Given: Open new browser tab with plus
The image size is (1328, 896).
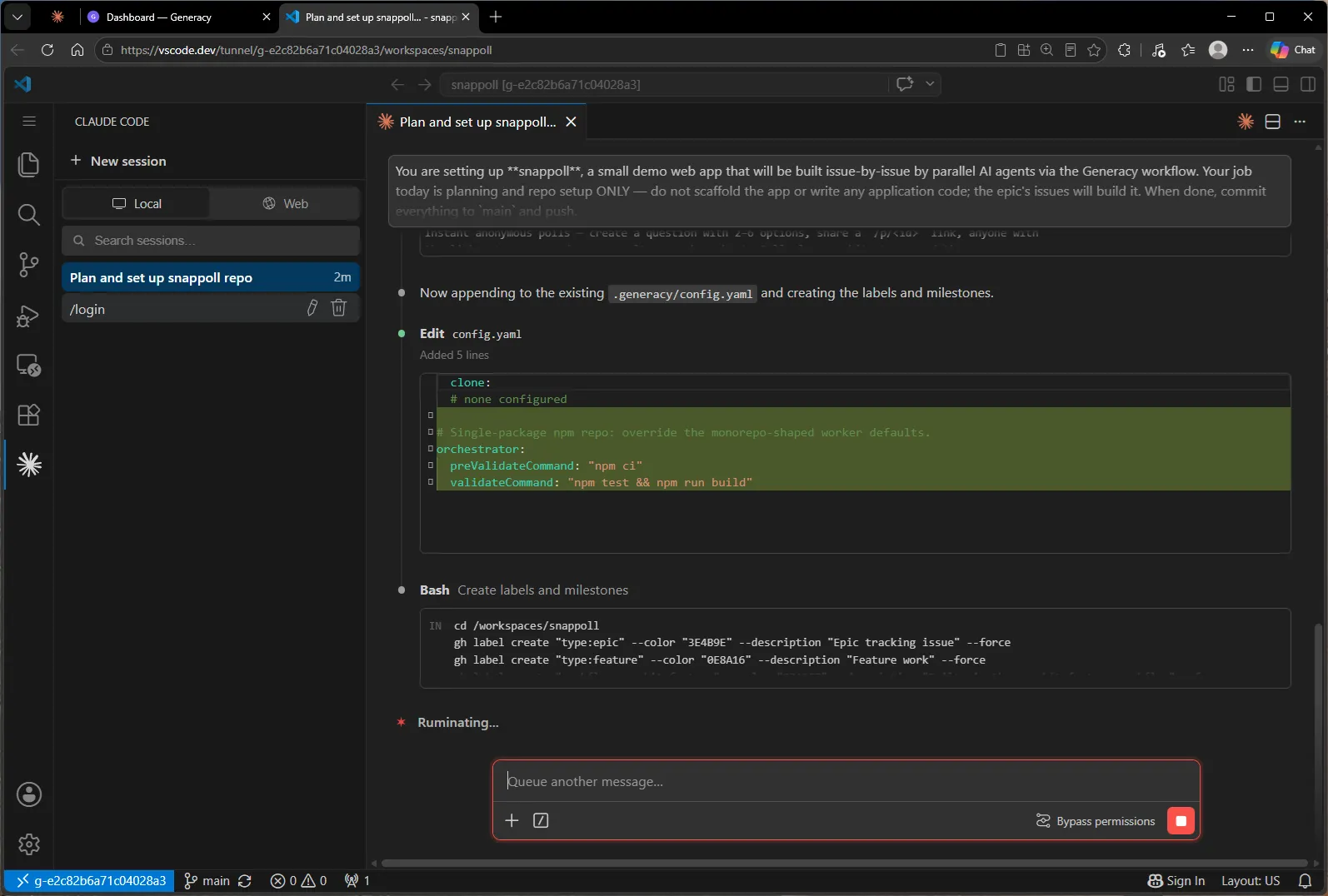Looking at the screenshot, I should click(x=496, y=17).
